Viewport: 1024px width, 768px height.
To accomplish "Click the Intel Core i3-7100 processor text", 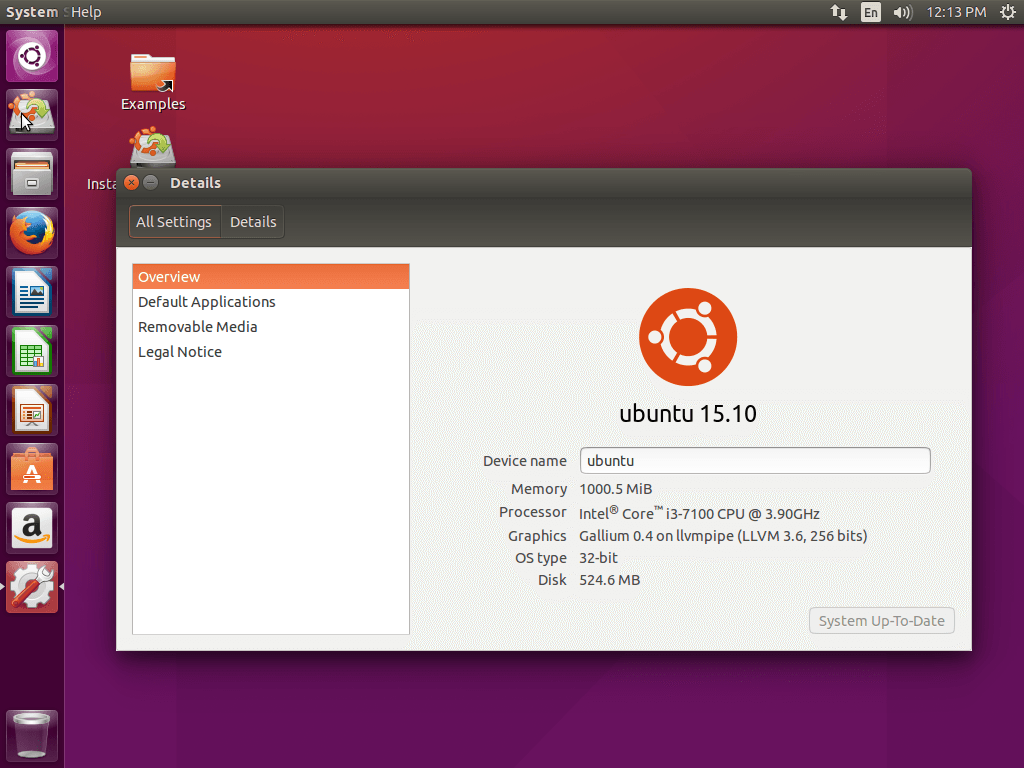I will tap(699, 513).
